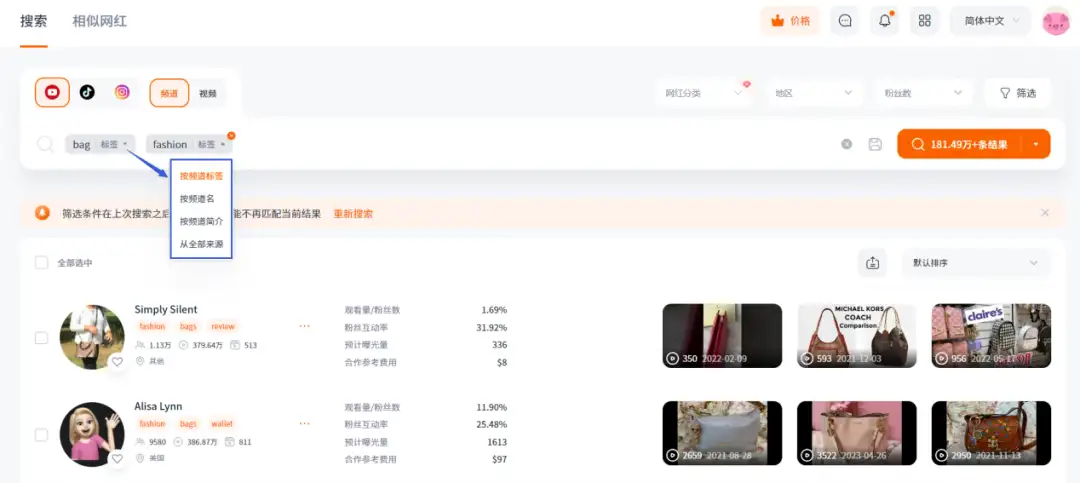Open the 网红分类 dropdown
Image resolution: width=1080 pixels, height=483 pixels.
(705, 93)
